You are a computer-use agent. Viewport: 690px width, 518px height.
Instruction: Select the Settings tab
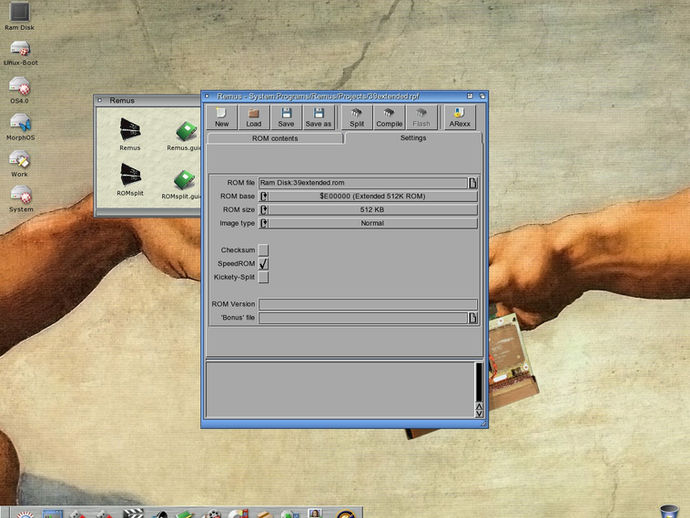pyautogui.click(x=413, y=138)
